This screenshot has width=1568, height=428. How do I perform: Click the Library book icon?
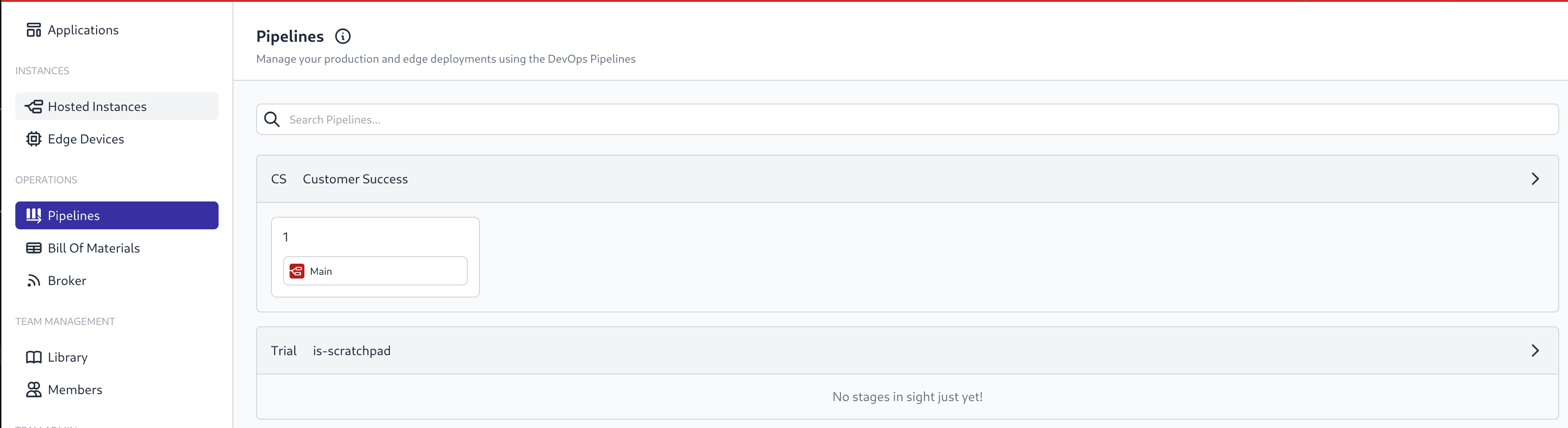[x=33, y=357]
